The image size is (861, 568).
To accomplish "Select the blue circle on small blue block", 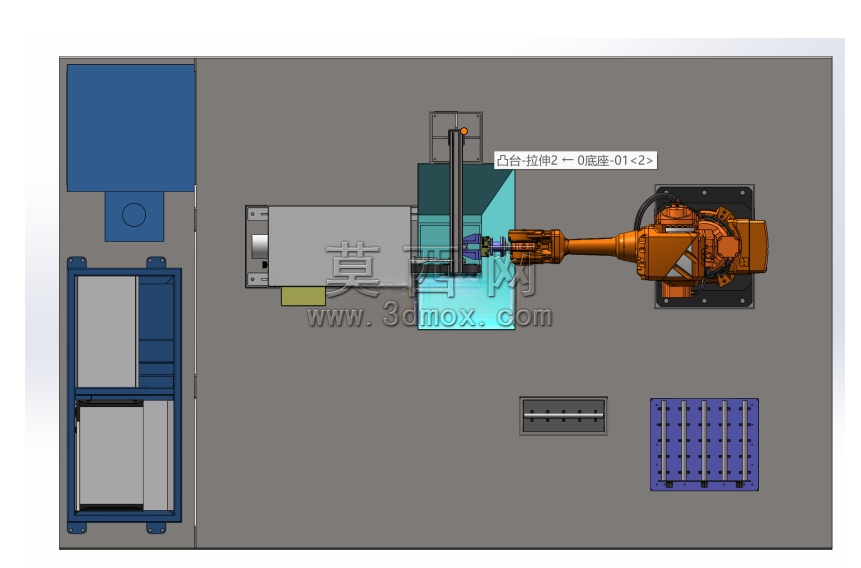I will pyautogui.click(x=134, y=215).
